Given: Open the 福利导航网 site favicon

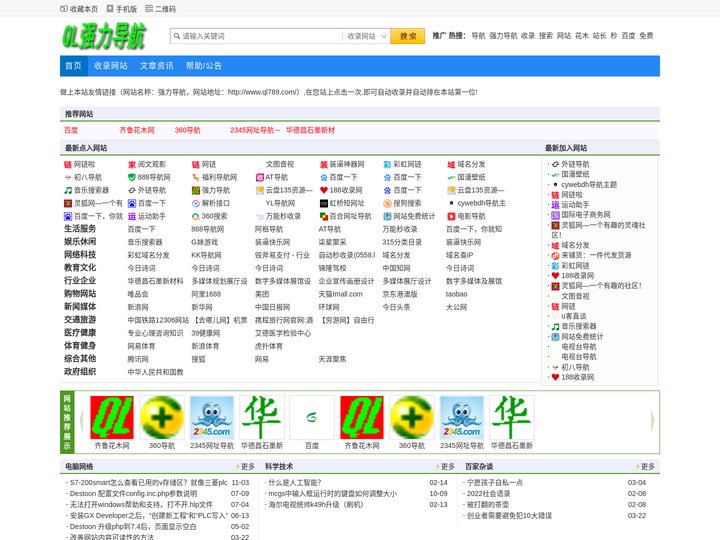Looking at the screenshot, I should (x=196, y=177).
